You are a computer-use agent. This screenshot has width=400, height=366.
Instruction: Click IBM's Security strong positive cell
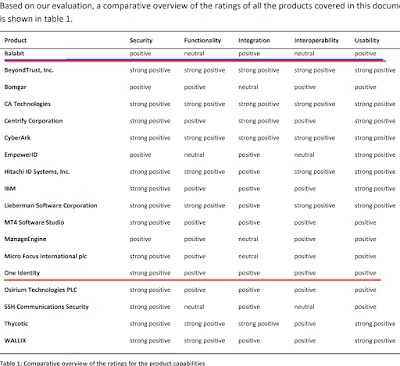150,188
